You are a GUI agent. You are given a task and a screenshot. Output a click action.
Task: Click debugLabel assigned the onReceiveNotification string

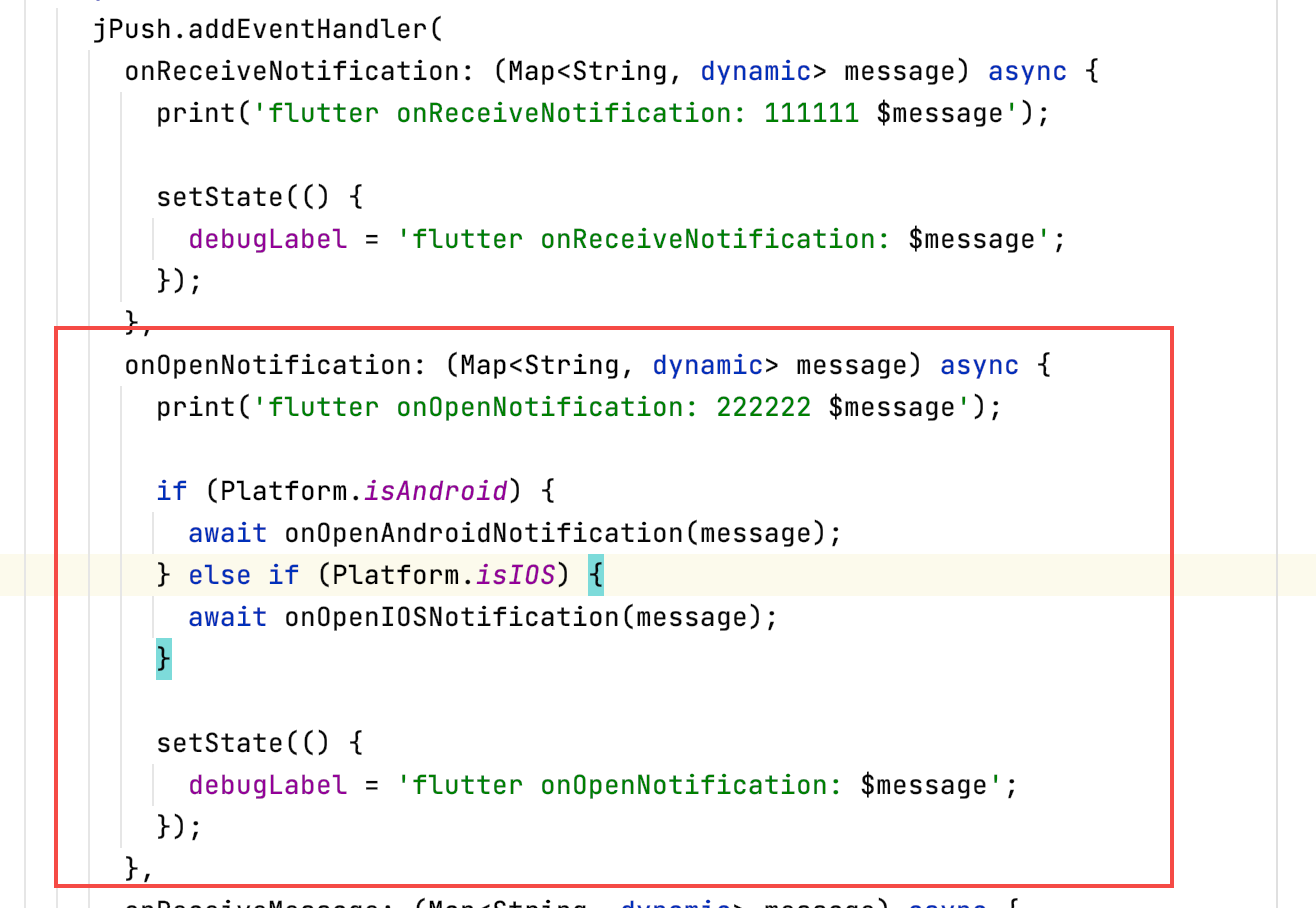pos(268,239)
